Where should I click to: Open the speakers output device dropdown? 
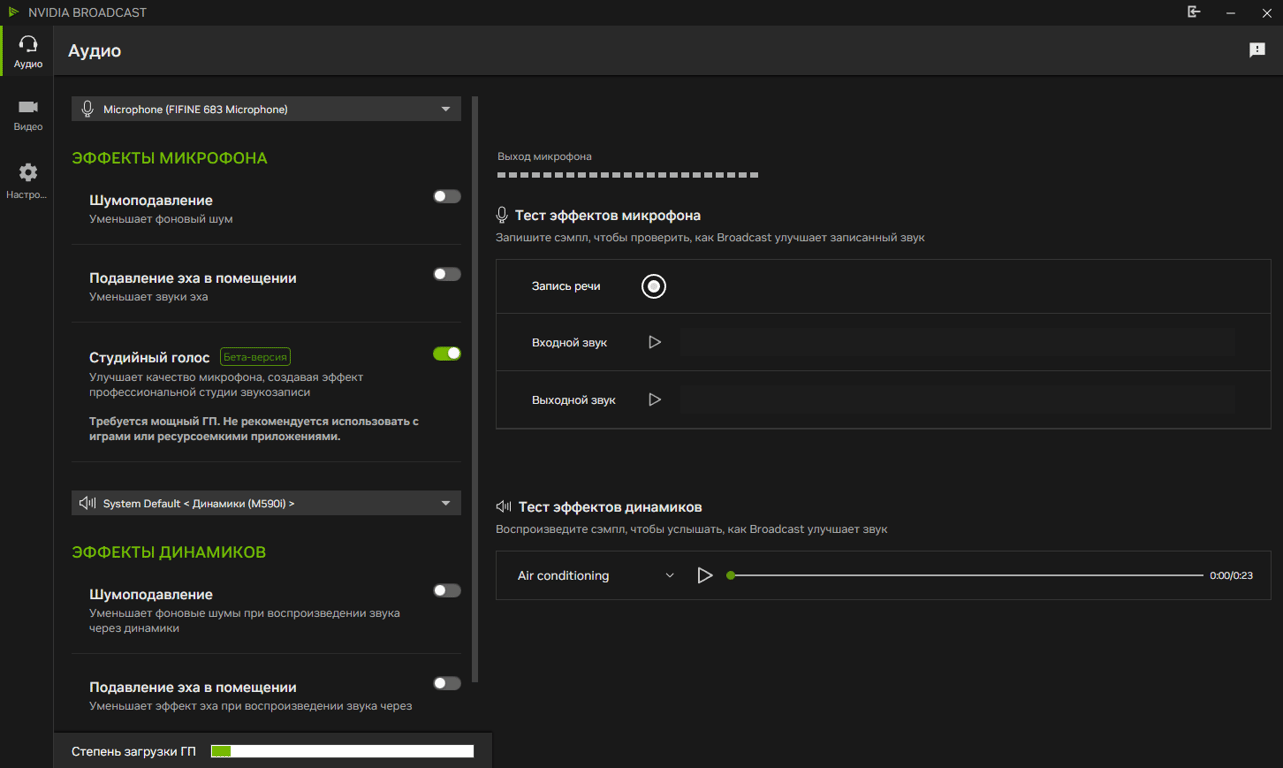tap(265, 502)
